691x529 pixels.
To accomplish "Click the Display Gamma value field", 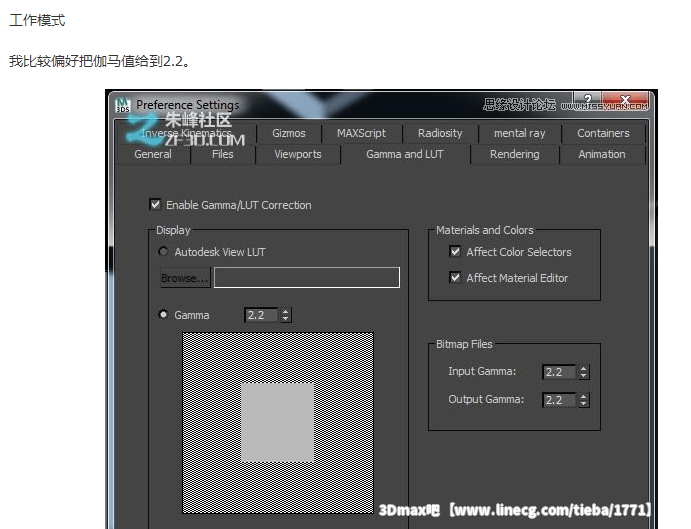I will (x=262, y=315).
